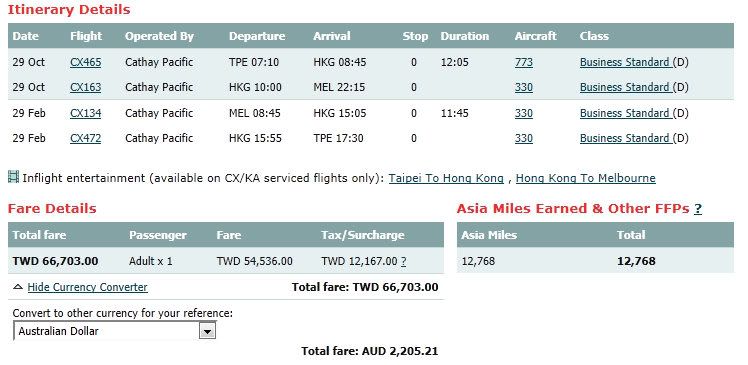The width and height of the screenshot is (748, 365).
Task: Click the collapse triangle beside Hide Currency Converter
Action: 18,287
